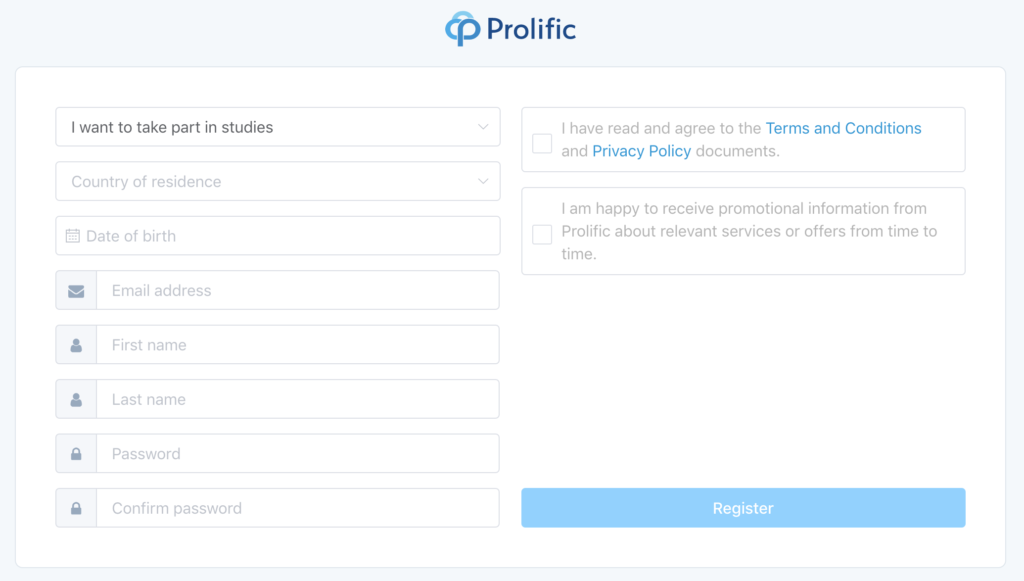Click the person icon beside First name

tap(76, 345)
